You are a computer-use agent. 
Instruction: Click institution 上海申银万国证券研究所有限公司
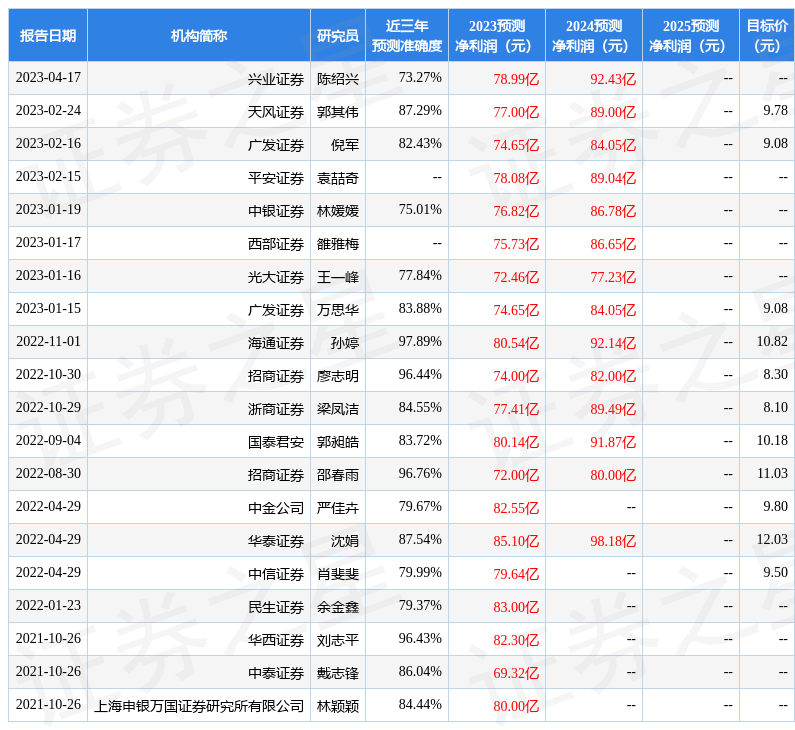(x=199, y=705)
